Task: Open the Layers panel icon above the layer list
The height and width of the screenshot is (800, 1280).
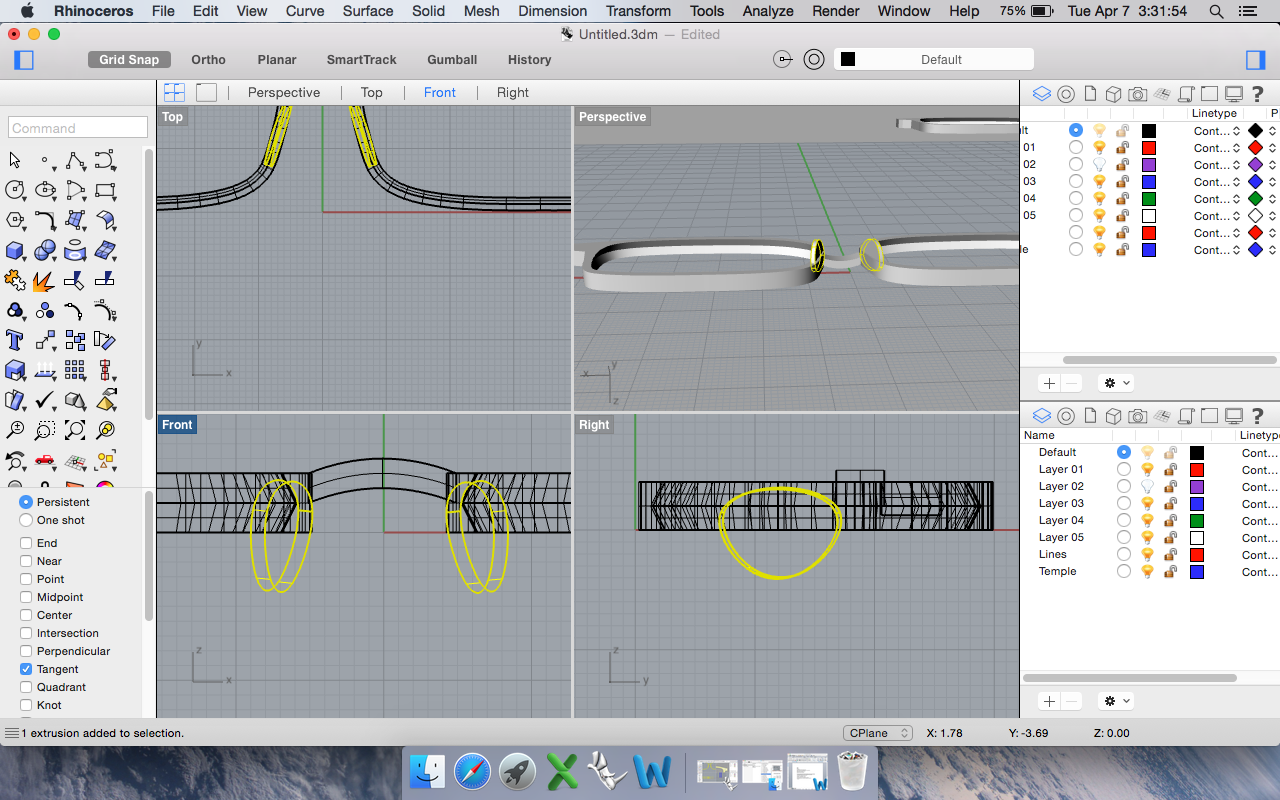Action: pos(1041,416)
